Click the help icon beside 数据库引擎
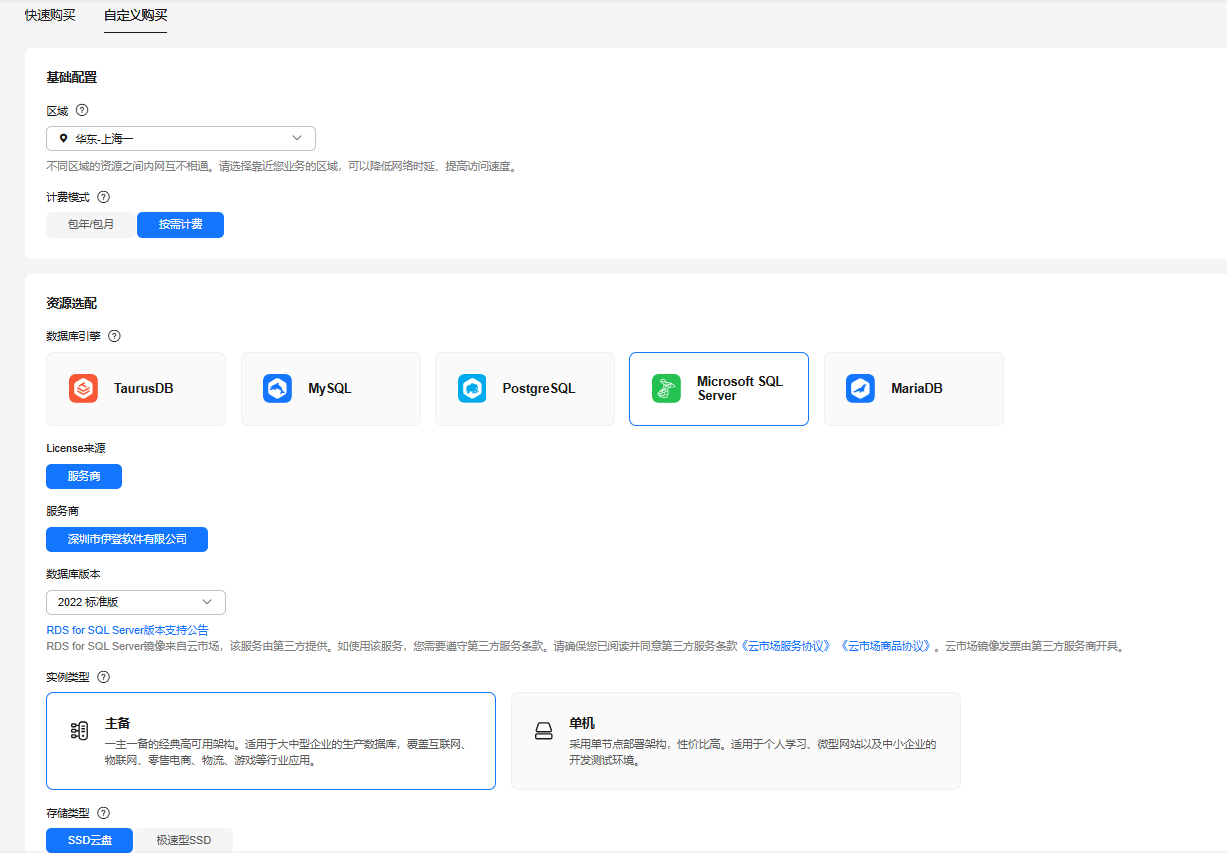 coord(114,336)
